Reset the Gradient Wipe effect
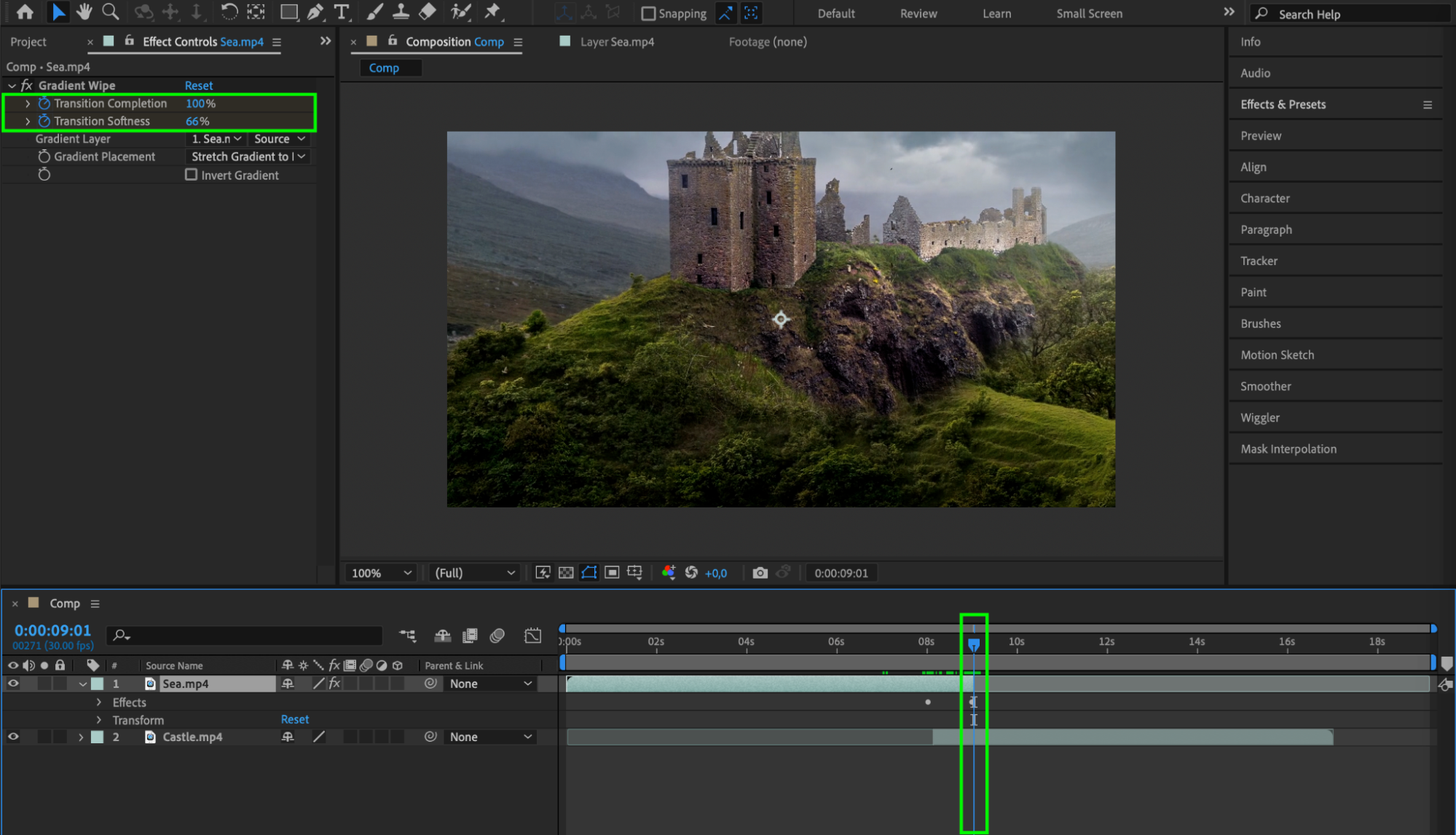Image resolution: width=1456 pixels, height=835 pixels. click(199, 85)
